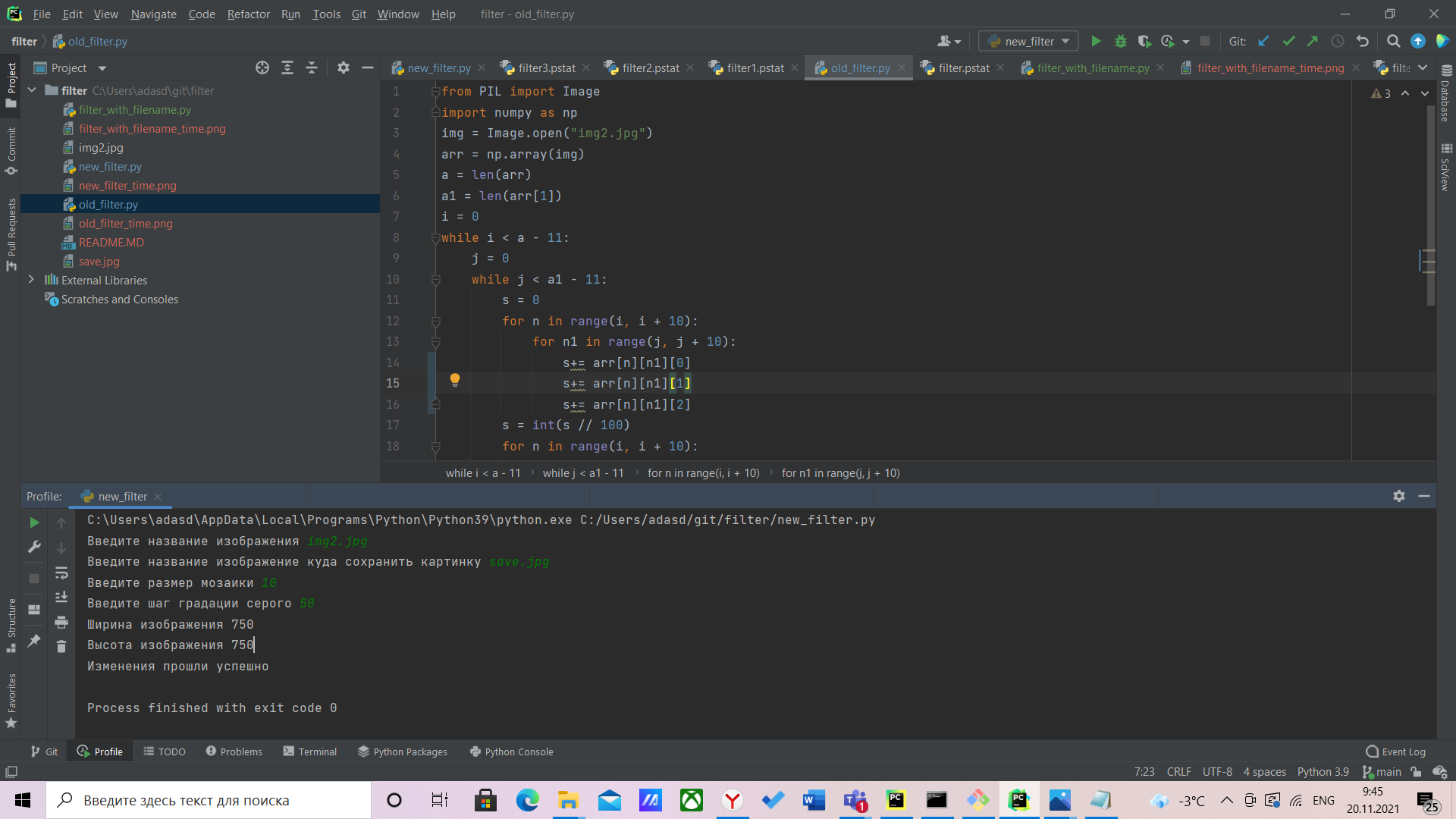
Task: Open Event Log in status bar
Action: 1395,752
